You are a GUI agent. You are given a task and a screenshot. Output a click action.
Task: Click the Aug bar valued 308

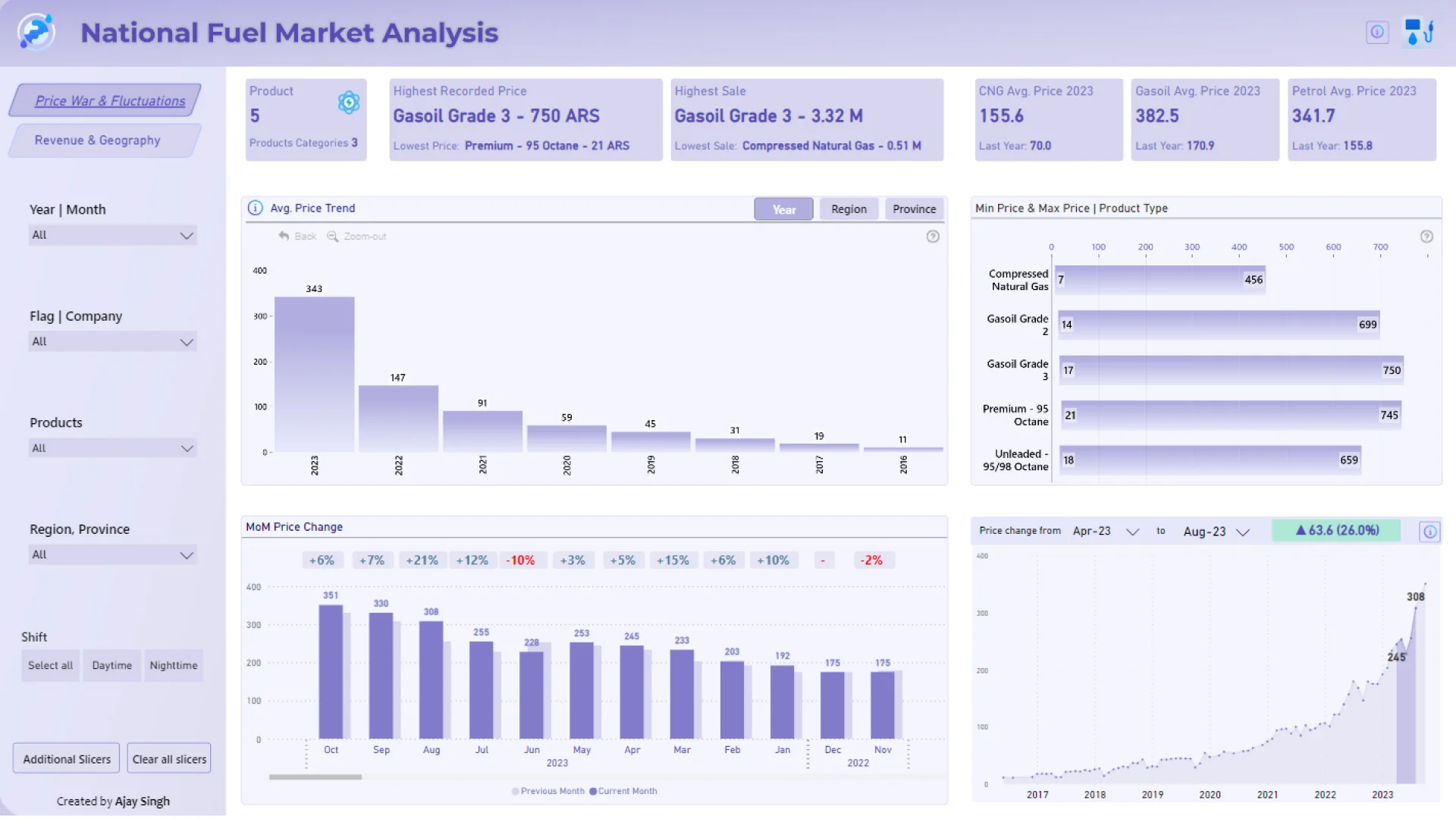[431, 680]
